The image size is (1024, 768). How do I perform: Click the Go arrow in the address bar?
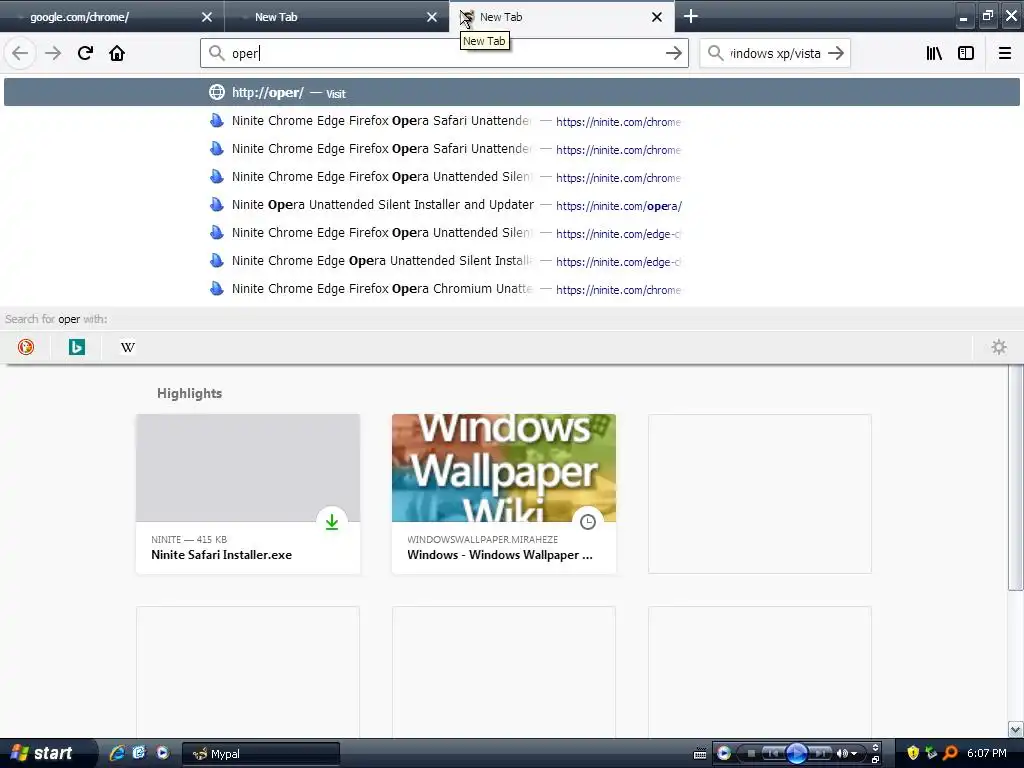coord(674,53)
